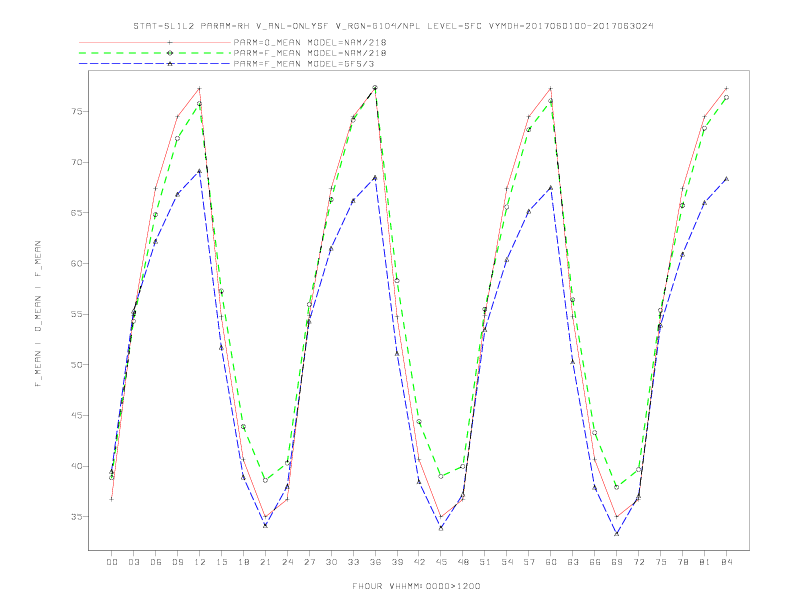Click the green dashed line legend sample
Image resolution: width=792 pixels, height=612 pixels.
(x=155, y=53)
